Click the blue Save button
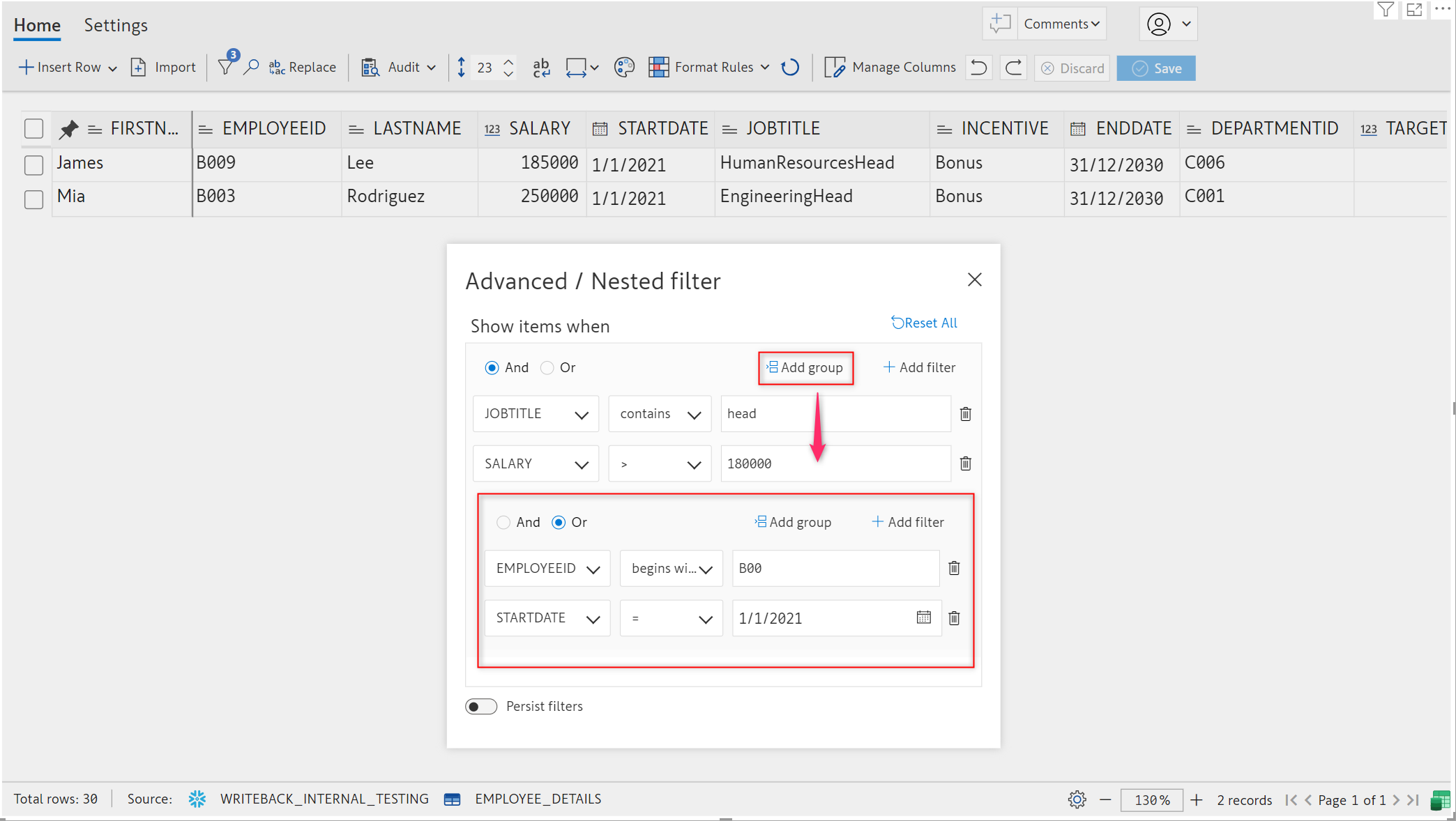The width and height of the screenshot is (1456, 821). [x=1155, y=68]
